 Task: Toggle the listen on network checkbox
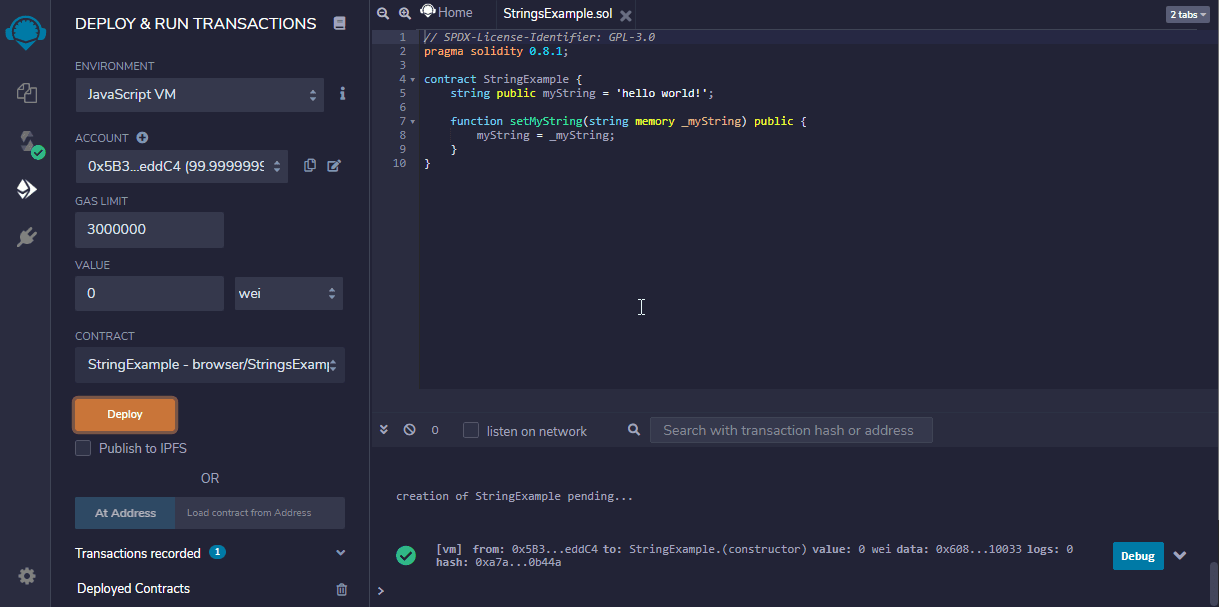[x=471, y=430]
